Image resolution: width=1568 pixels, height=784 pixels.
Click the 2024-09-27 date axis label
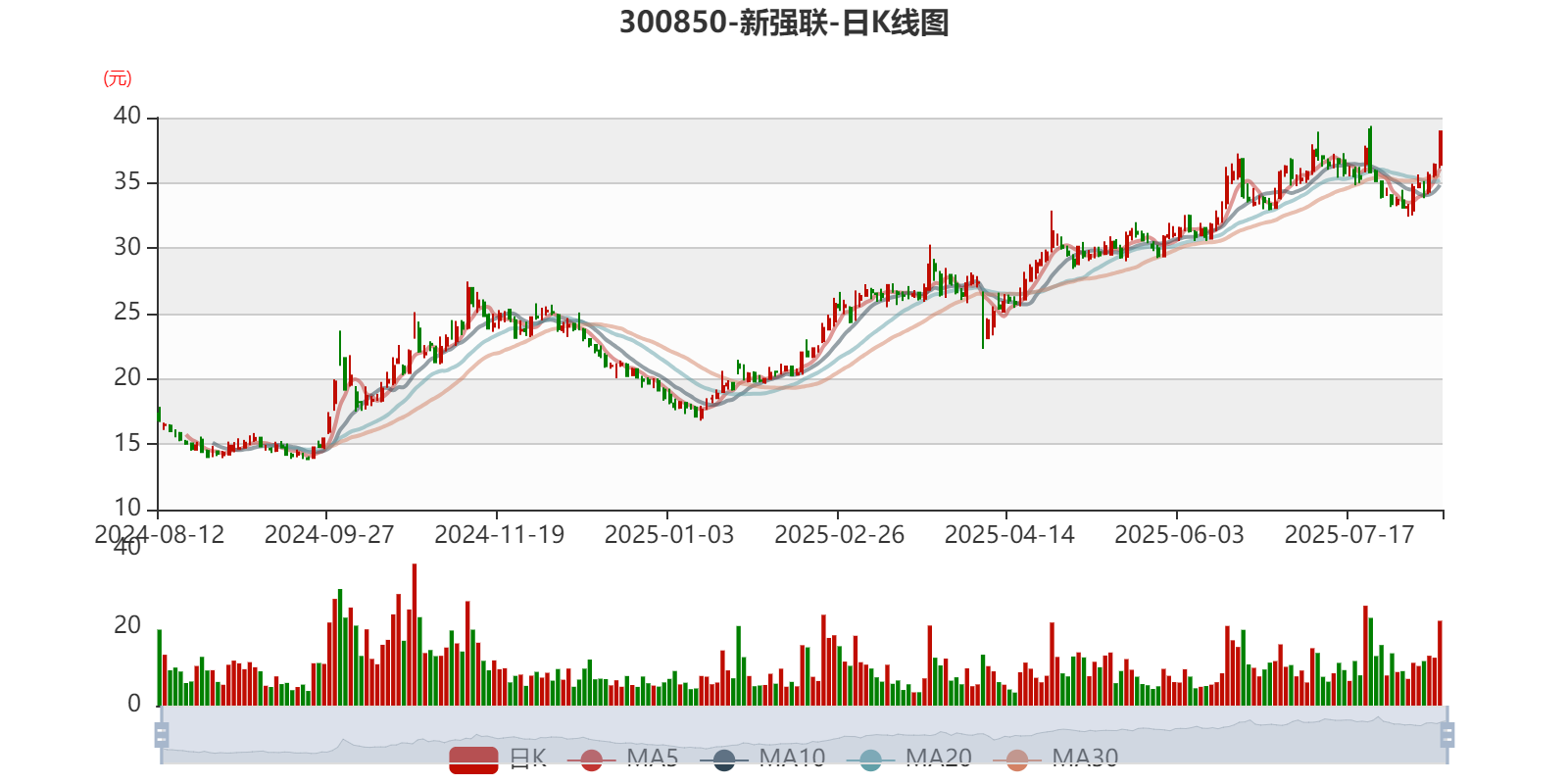pyautogui.click(x=329, y=535)
